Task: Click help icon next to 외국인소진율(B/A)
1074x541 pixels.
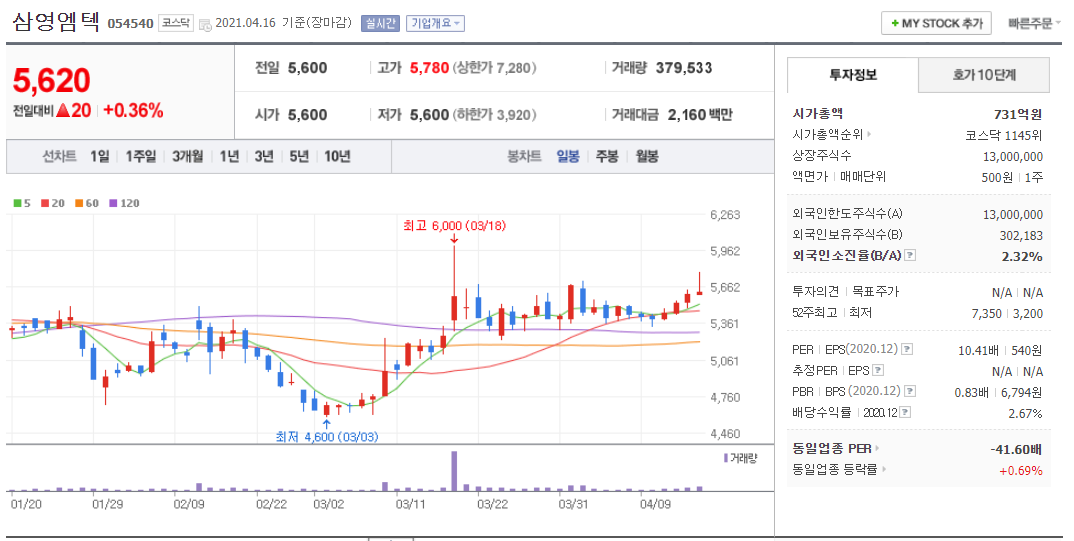Action: [910, 255]
